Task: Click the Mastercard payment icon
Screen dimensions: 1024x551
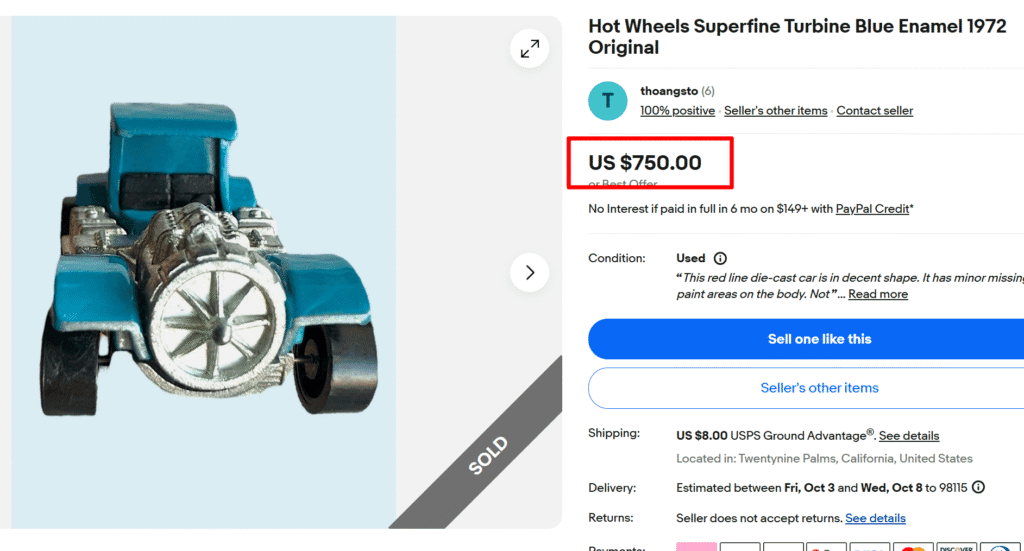Action: point(911,547)
